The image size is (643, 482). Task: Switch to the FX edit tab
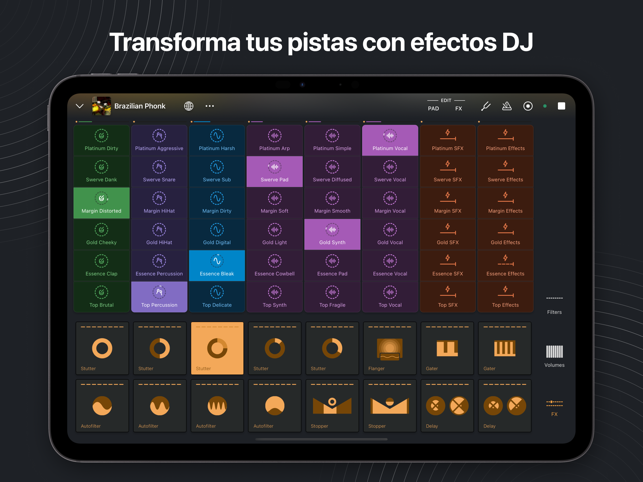tap(458, 109)
